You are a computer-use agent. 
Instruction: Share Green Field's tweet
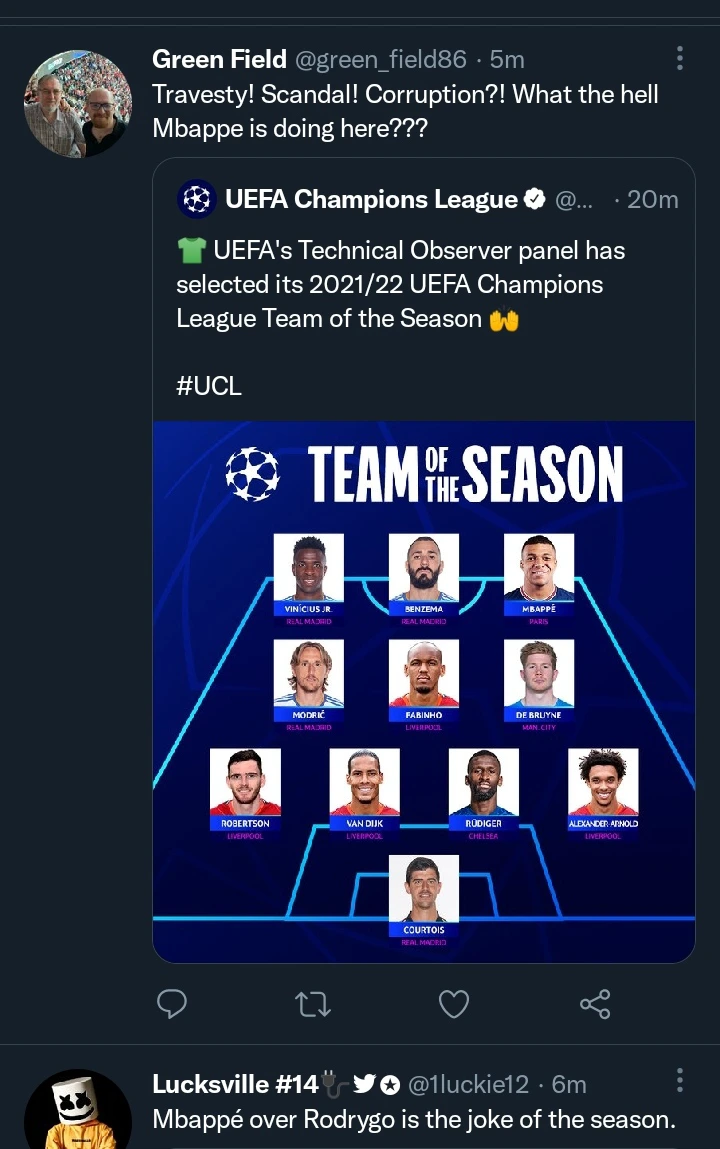(595, 1003)
